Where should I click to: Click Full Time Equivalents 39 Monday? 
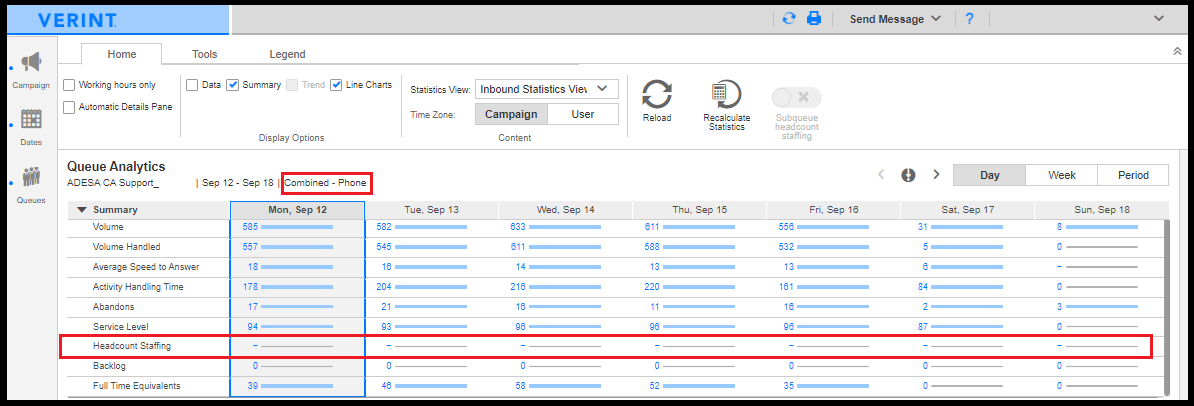coord(253,385)
